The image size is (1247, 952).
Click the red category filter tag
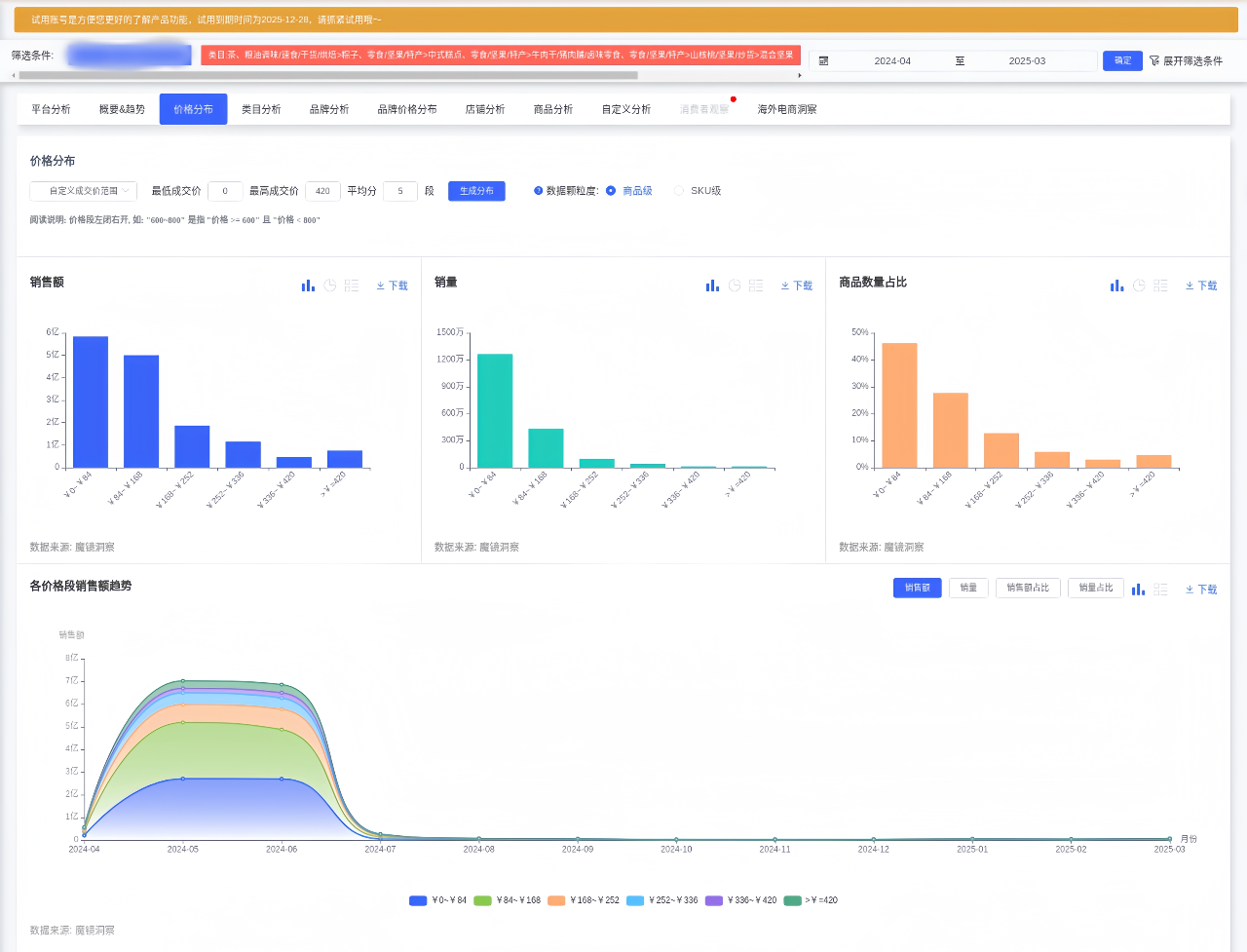pyautogui.click(x=501, y=56)
